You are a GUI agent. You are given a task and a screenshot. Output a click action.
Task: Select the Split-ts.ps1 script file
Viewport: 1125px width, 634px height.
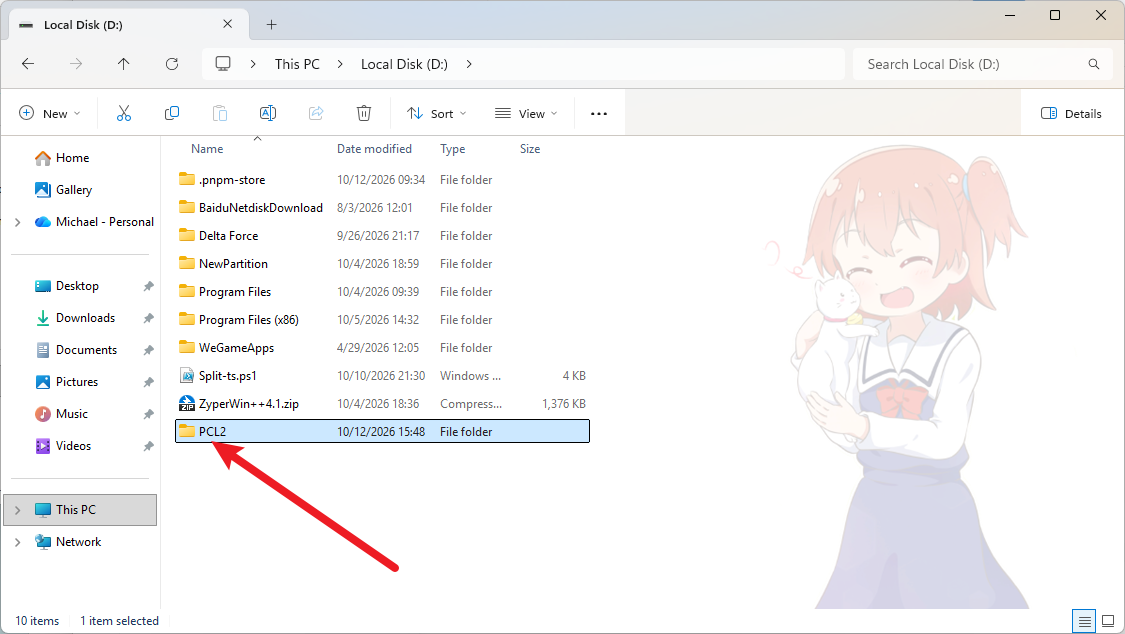pos(382,376)
